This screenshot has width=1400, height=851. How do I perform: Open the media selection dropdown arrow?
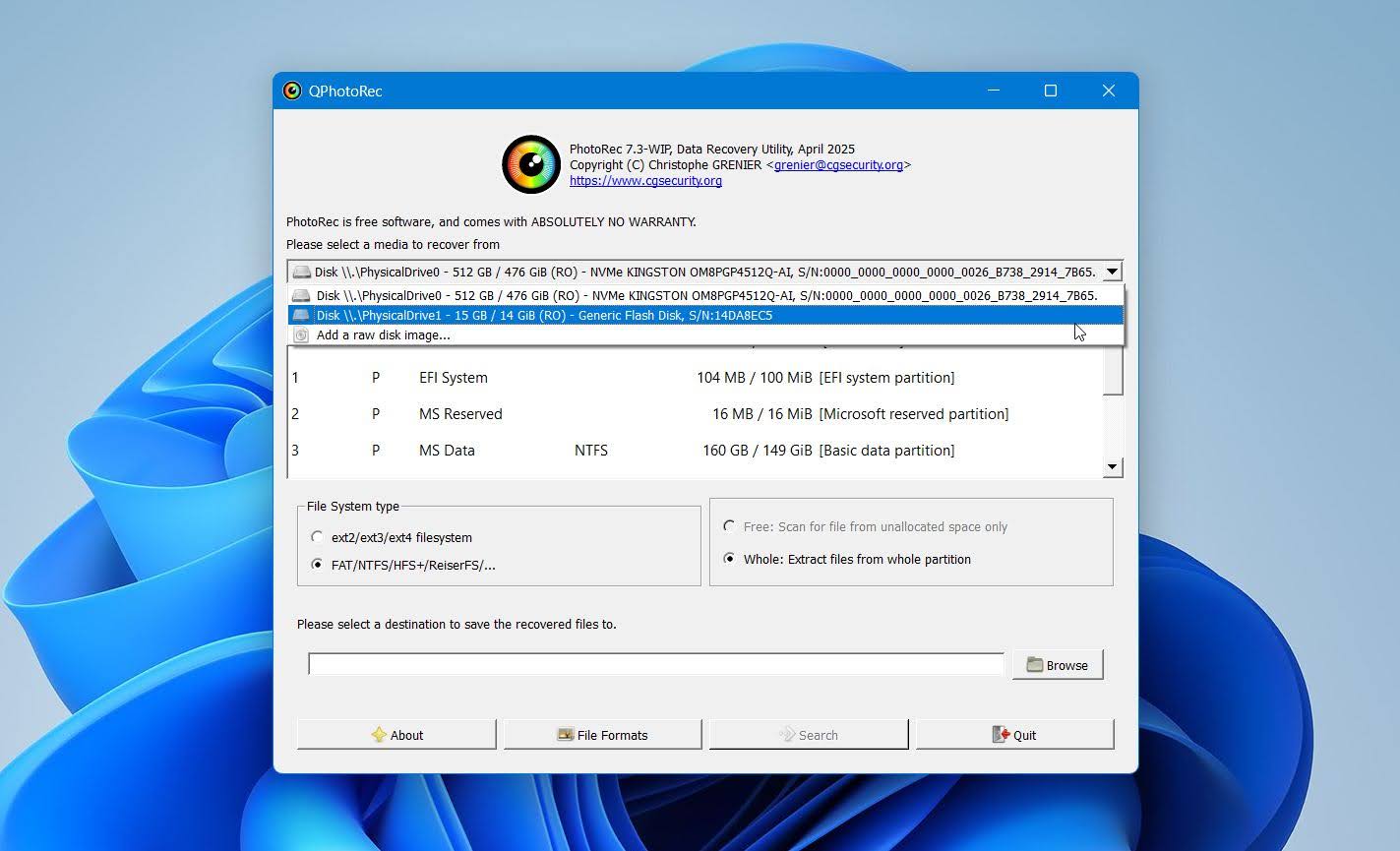[x=1112, y=271]
